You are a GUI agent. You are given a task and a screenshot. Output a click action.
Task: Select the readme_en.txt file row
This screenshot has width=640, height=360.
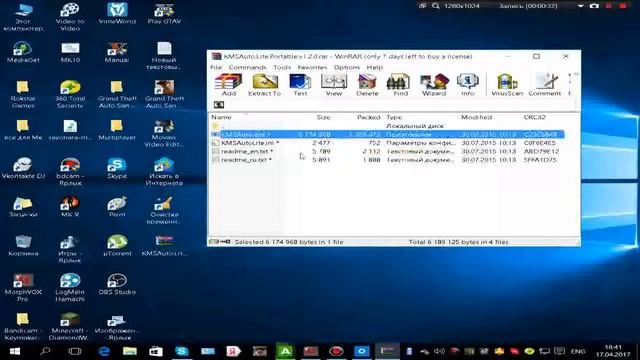click(x=387, y=151)
